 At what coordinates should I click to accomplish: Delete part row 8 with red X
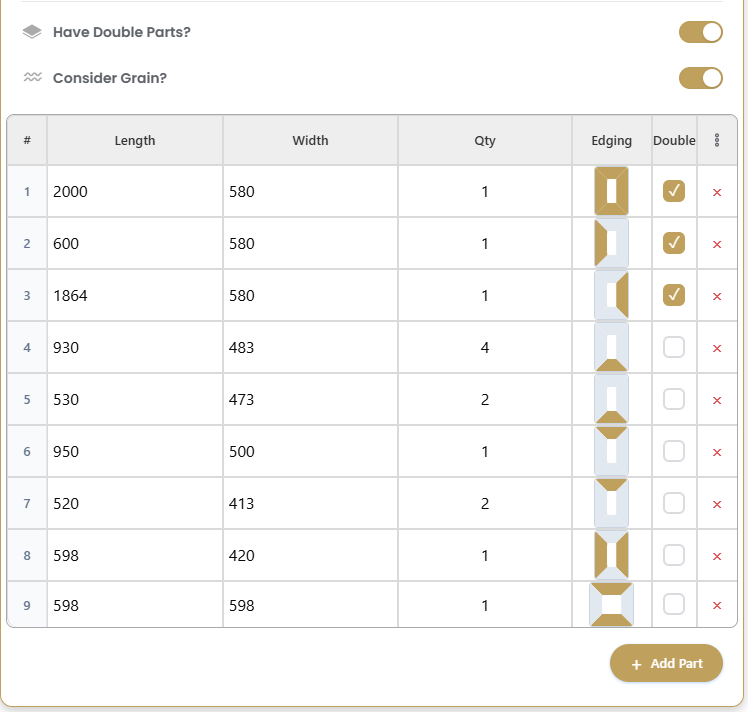point(717,556)
